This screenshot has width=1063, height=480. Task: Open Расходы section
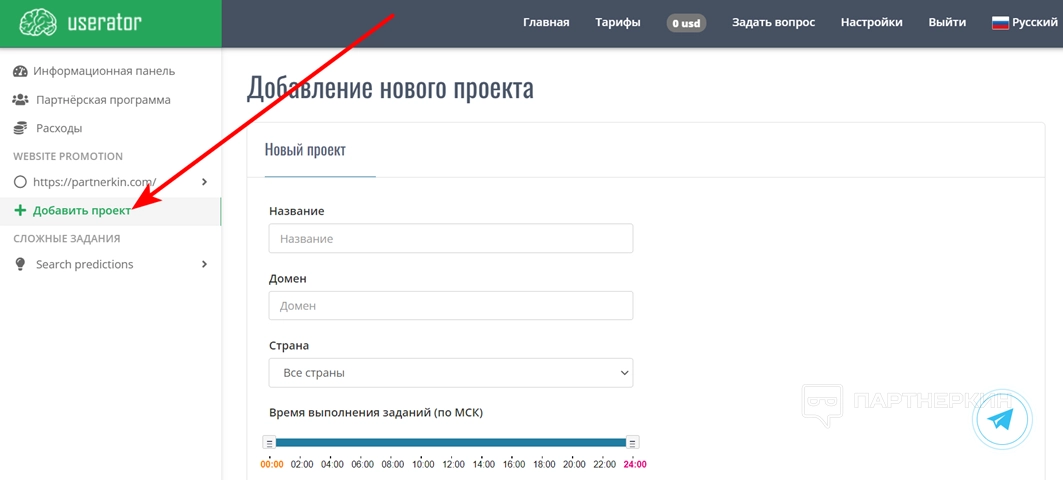[x=59, y=128]
